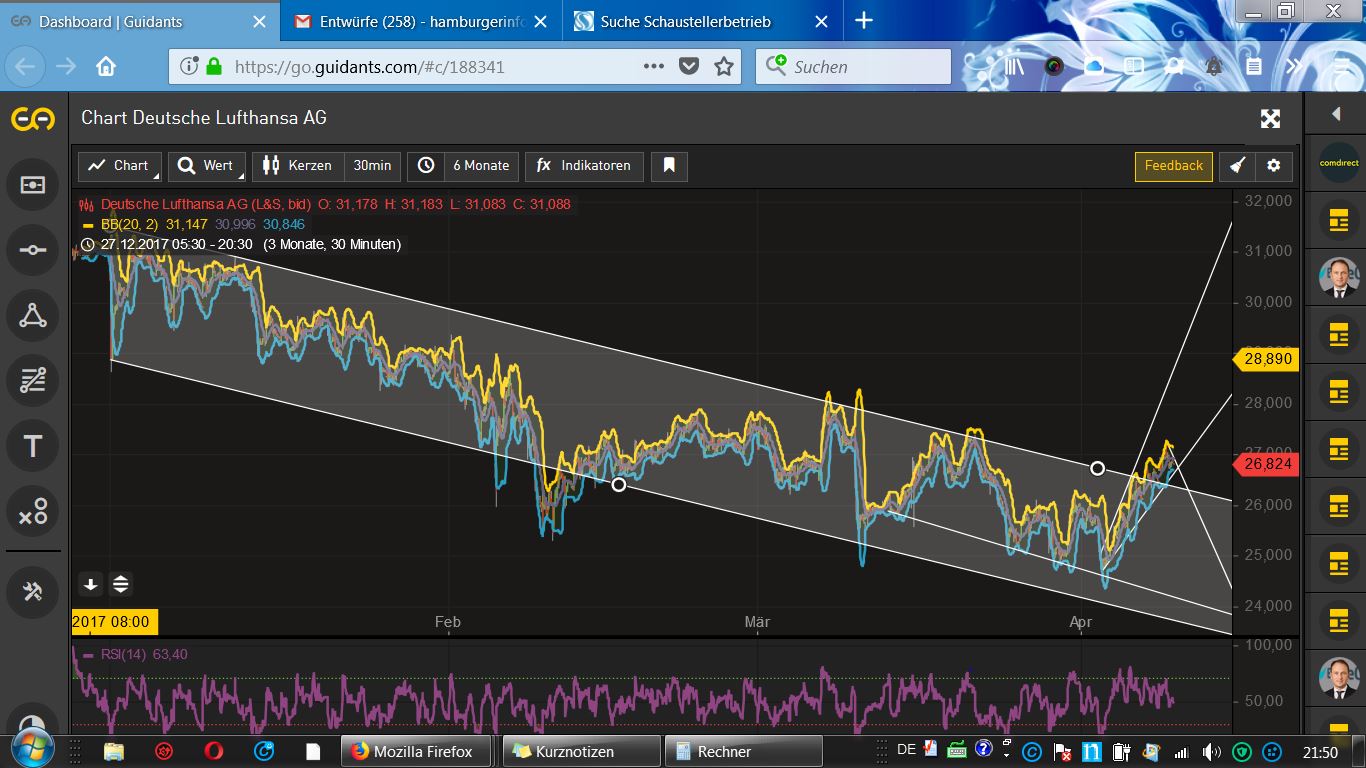Change the 30min interval setting

click(372, 166)
